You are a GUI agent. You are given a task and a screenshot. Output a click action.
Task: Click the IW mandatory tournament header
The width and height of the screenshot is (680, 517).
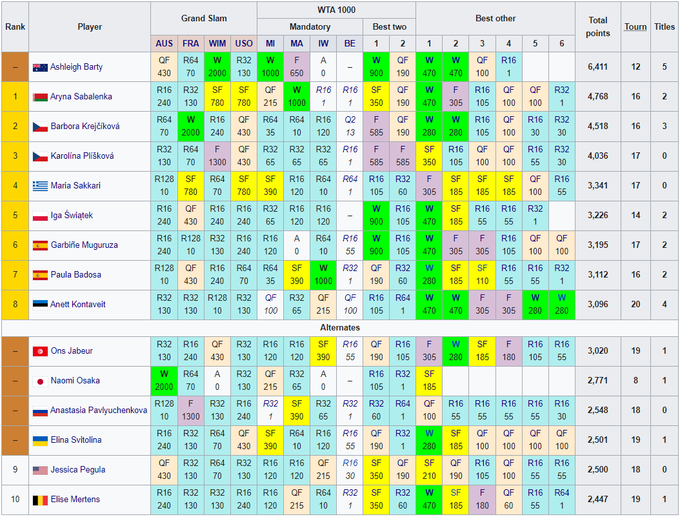[x=322, y=43]
